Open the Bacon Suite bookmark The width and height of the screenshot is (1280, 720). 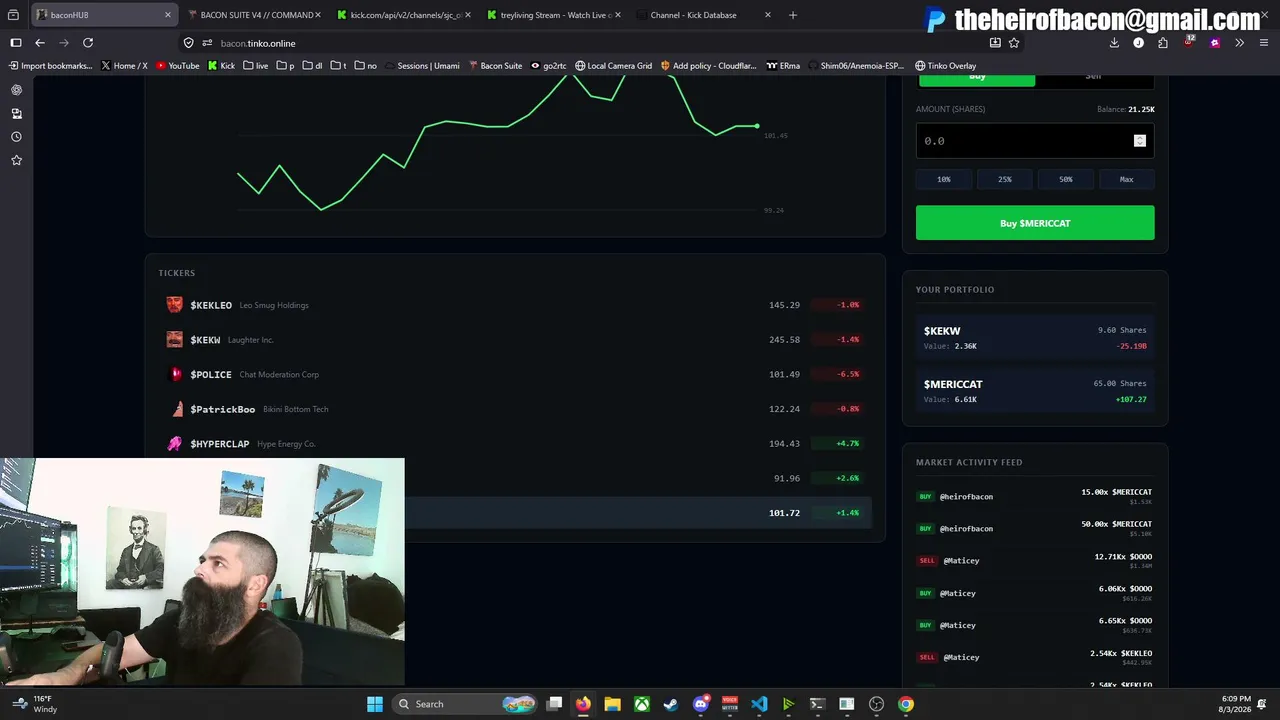click(x=494, y=66)
